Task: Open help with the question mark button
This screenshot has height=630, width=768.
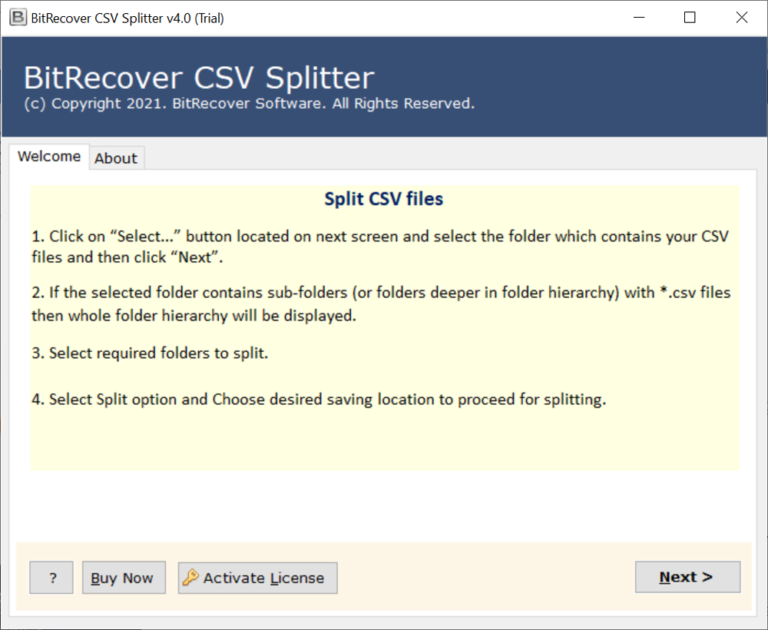Action: click(x=51, y=578)
